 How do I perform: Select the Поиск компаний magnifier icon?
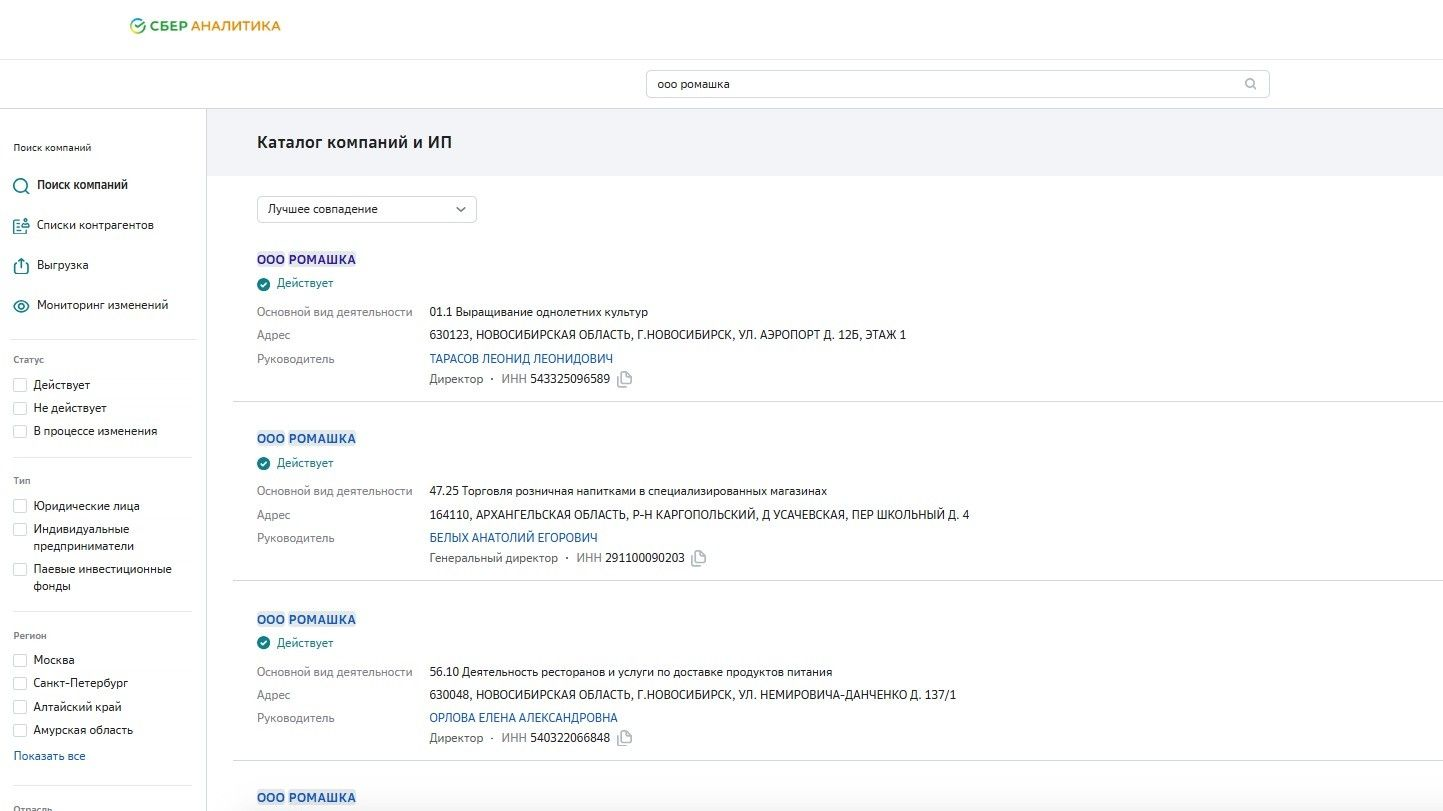click(21, 185)
